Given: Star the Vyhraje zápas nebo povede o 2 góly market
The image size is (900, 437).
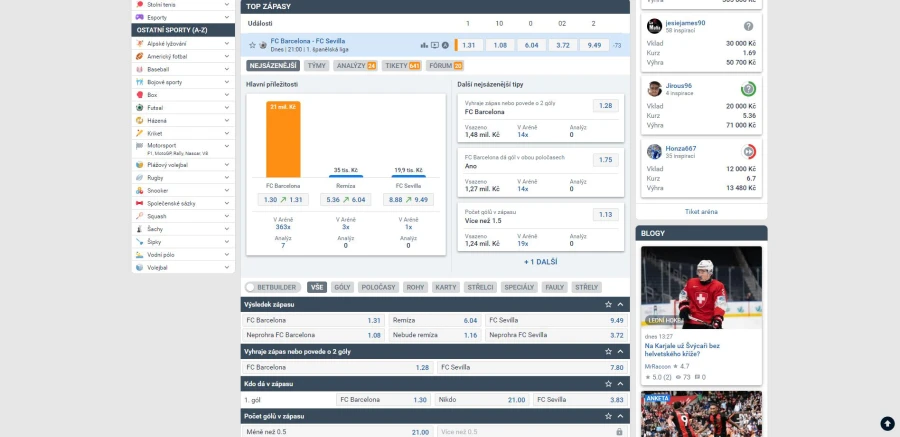Looking at the screenshot, I should pyautogui.click(x=608, y=351).
